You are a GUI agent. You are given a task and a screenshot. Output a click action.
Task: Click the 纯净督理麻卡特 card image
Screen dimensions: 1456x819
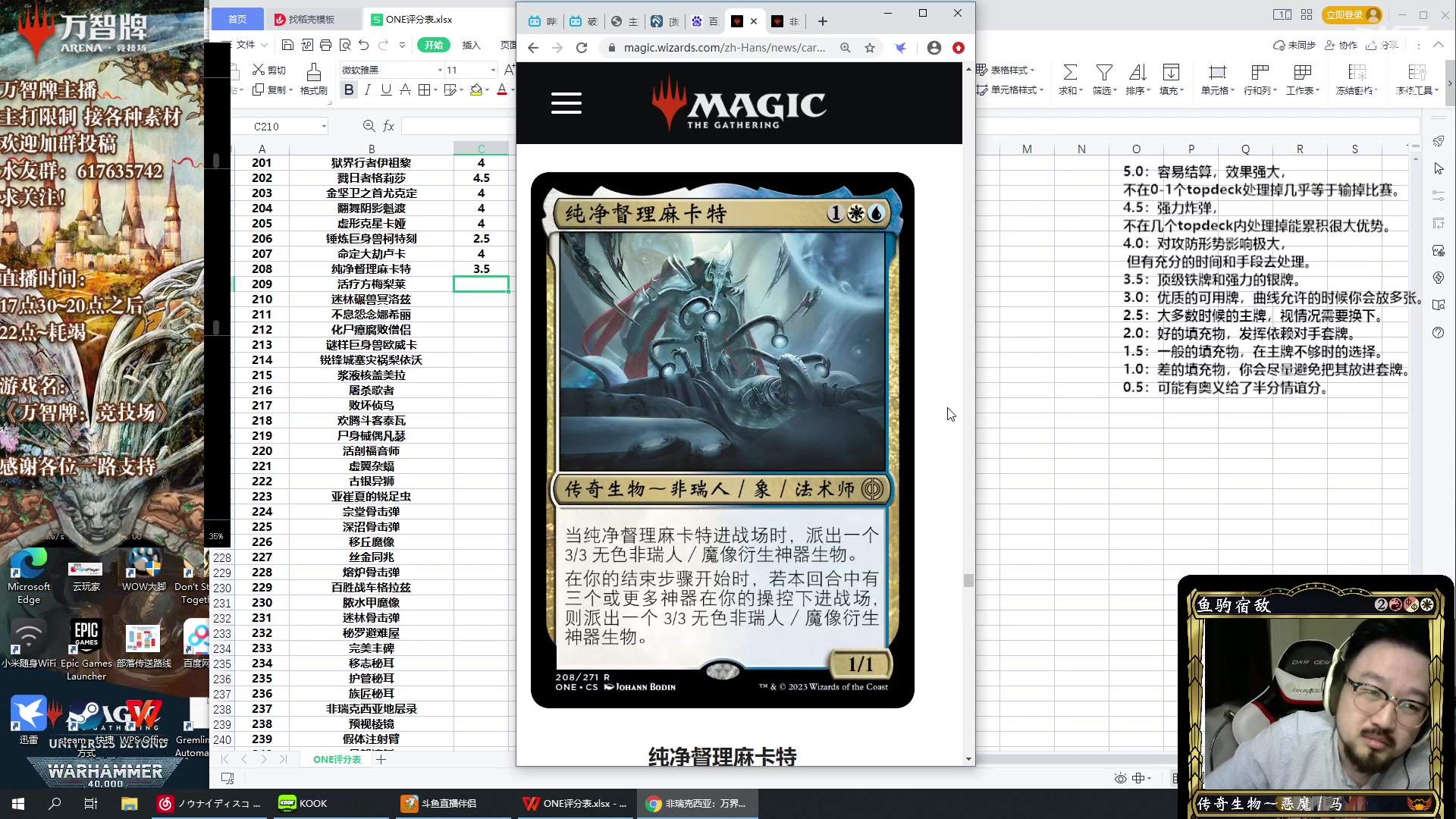723,440
